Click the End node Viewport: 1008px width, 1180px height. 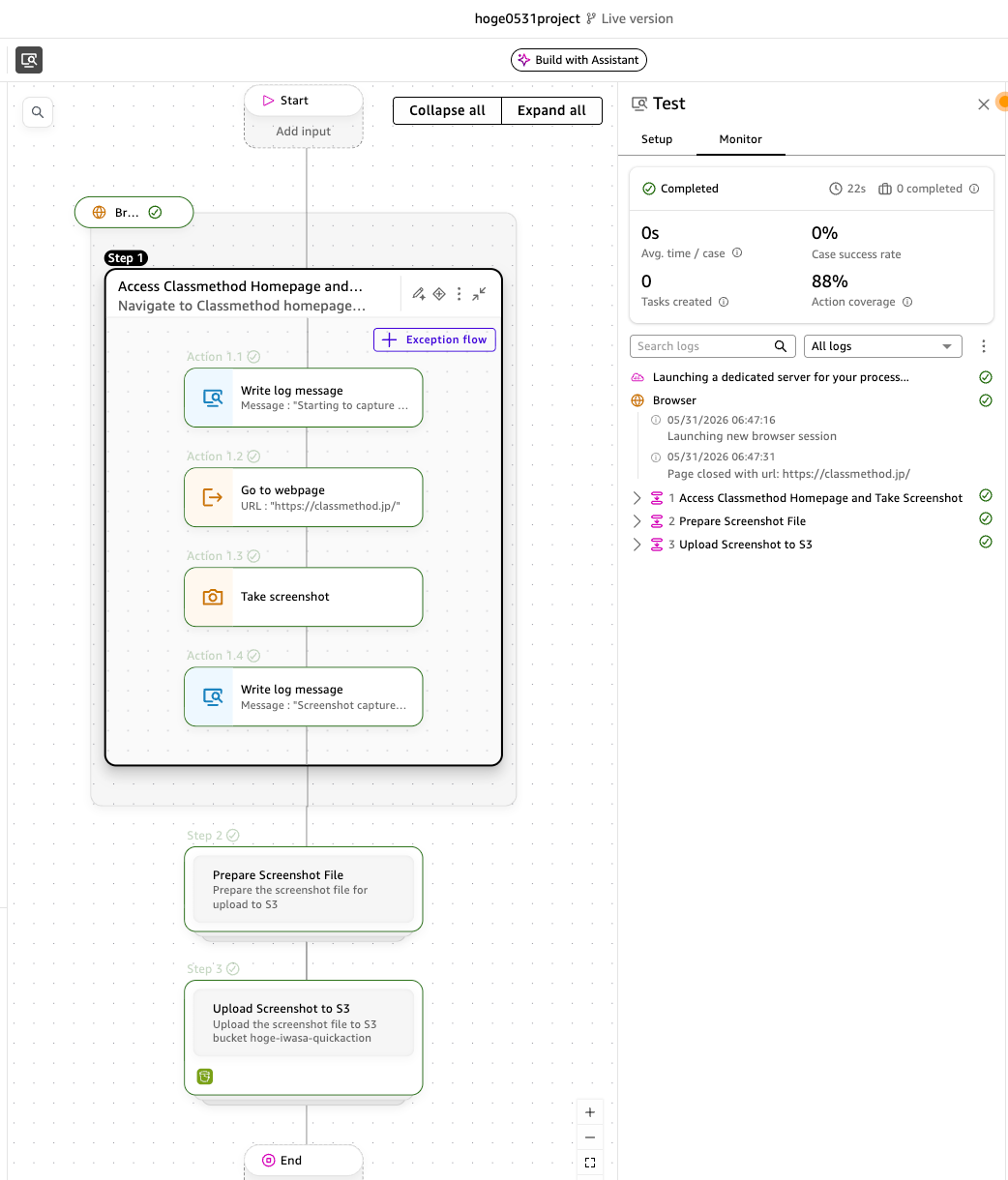[304, 1161]
